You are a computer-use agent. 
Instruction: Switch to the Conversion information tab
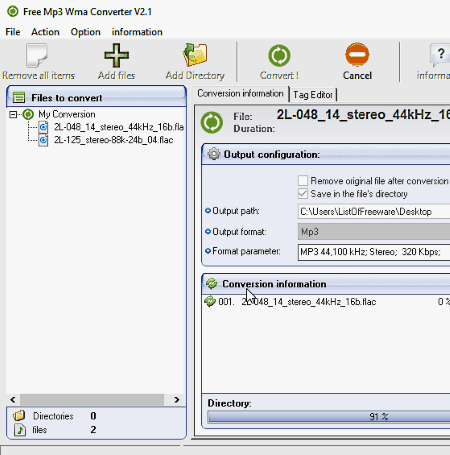[x=240, y=93]
